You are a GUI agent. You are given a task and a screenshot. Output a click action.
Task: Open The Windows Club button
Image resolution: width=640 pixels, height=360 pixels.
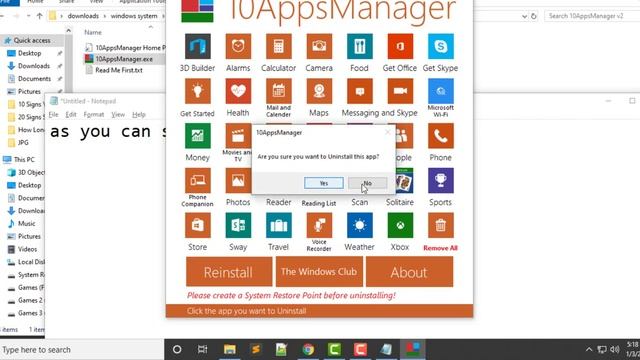tap(319, 272)
